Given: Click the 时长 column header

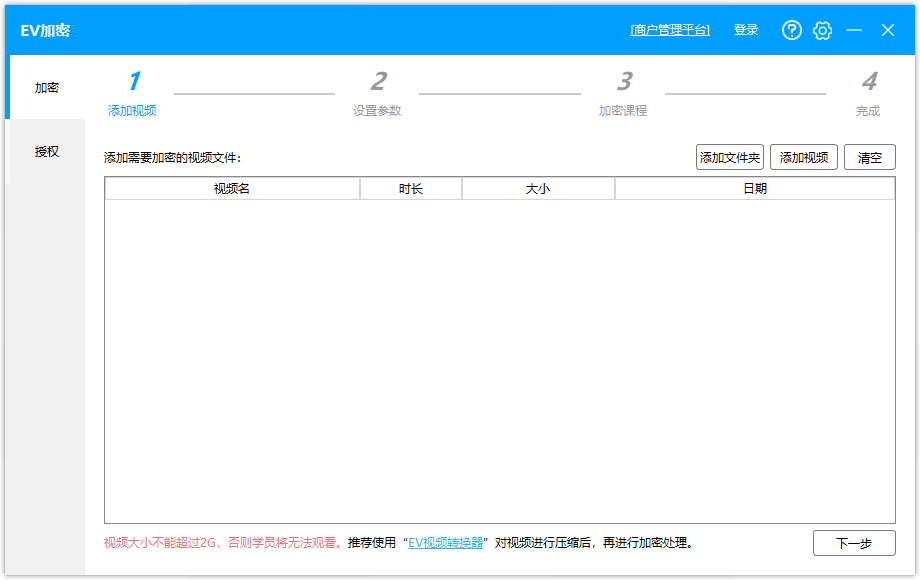Looking at the screenshot, I should pos(410,188).
